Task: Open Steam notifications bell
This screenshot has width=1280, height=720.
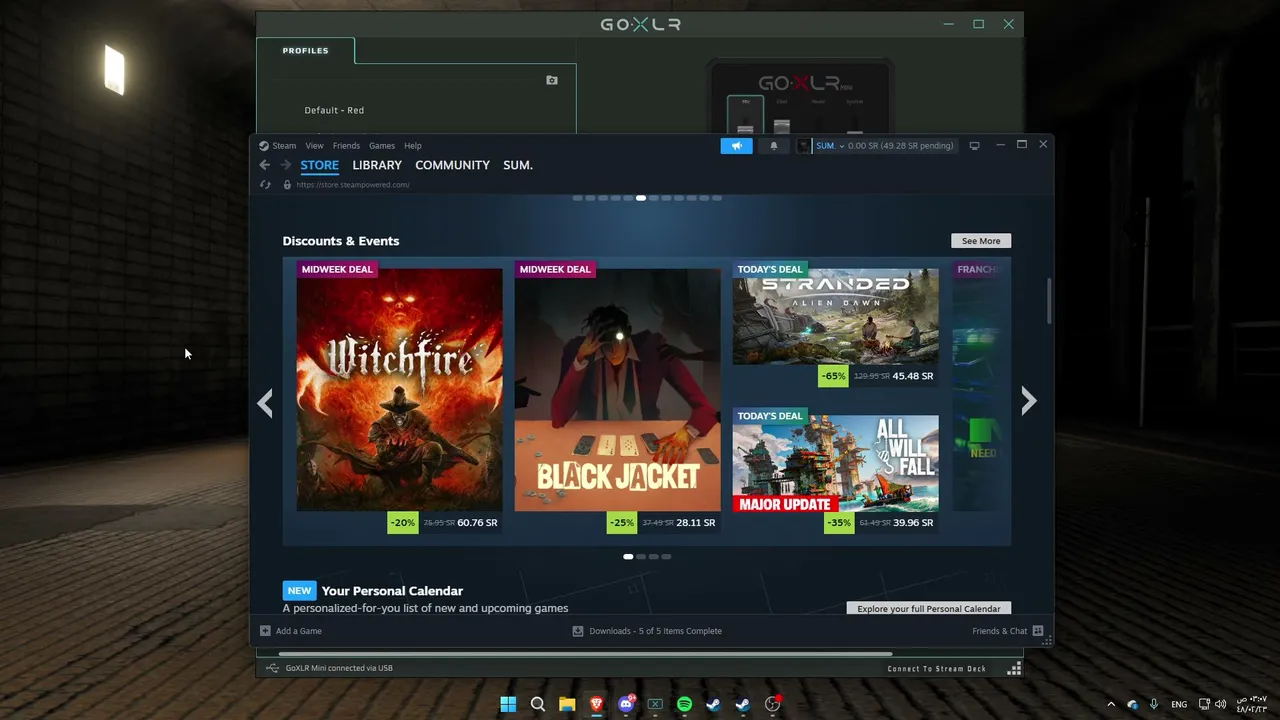Action: (x=773, y=146)
